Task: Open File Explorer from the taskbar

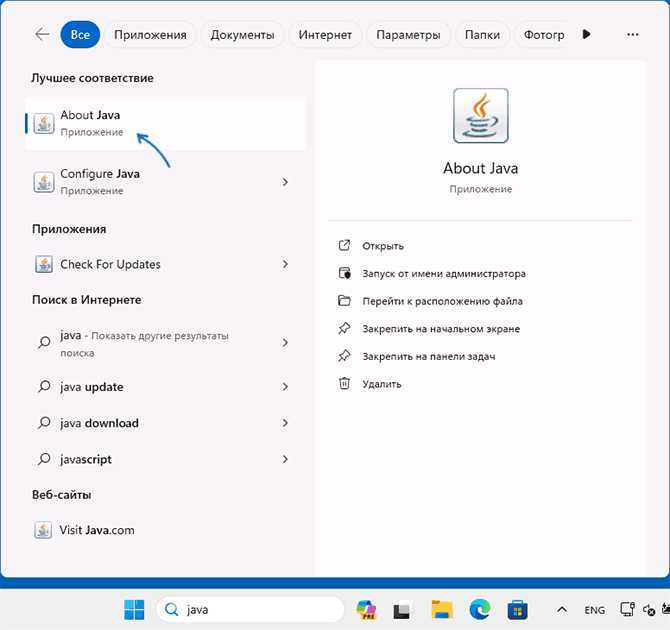Action: pos(442,609)
